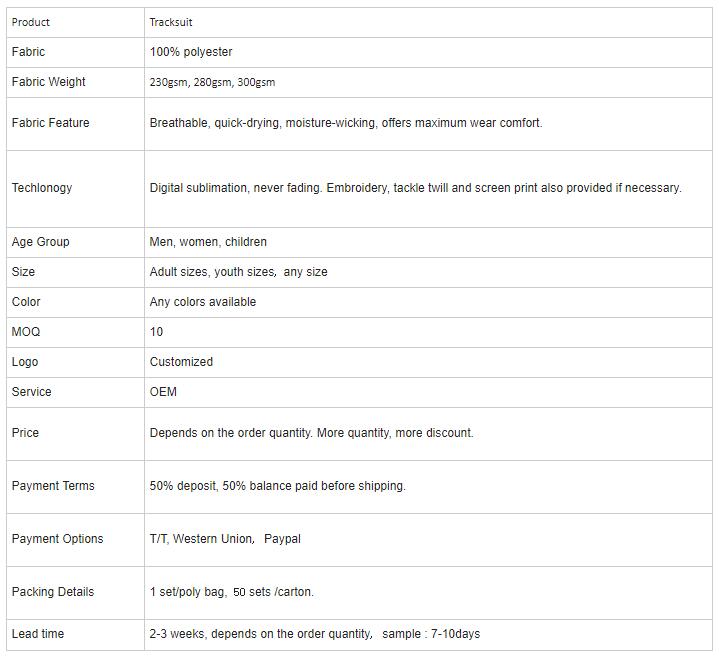Select the Fabric Feature label
Screen dimensions: 719x657
click(x=50, y=123)
